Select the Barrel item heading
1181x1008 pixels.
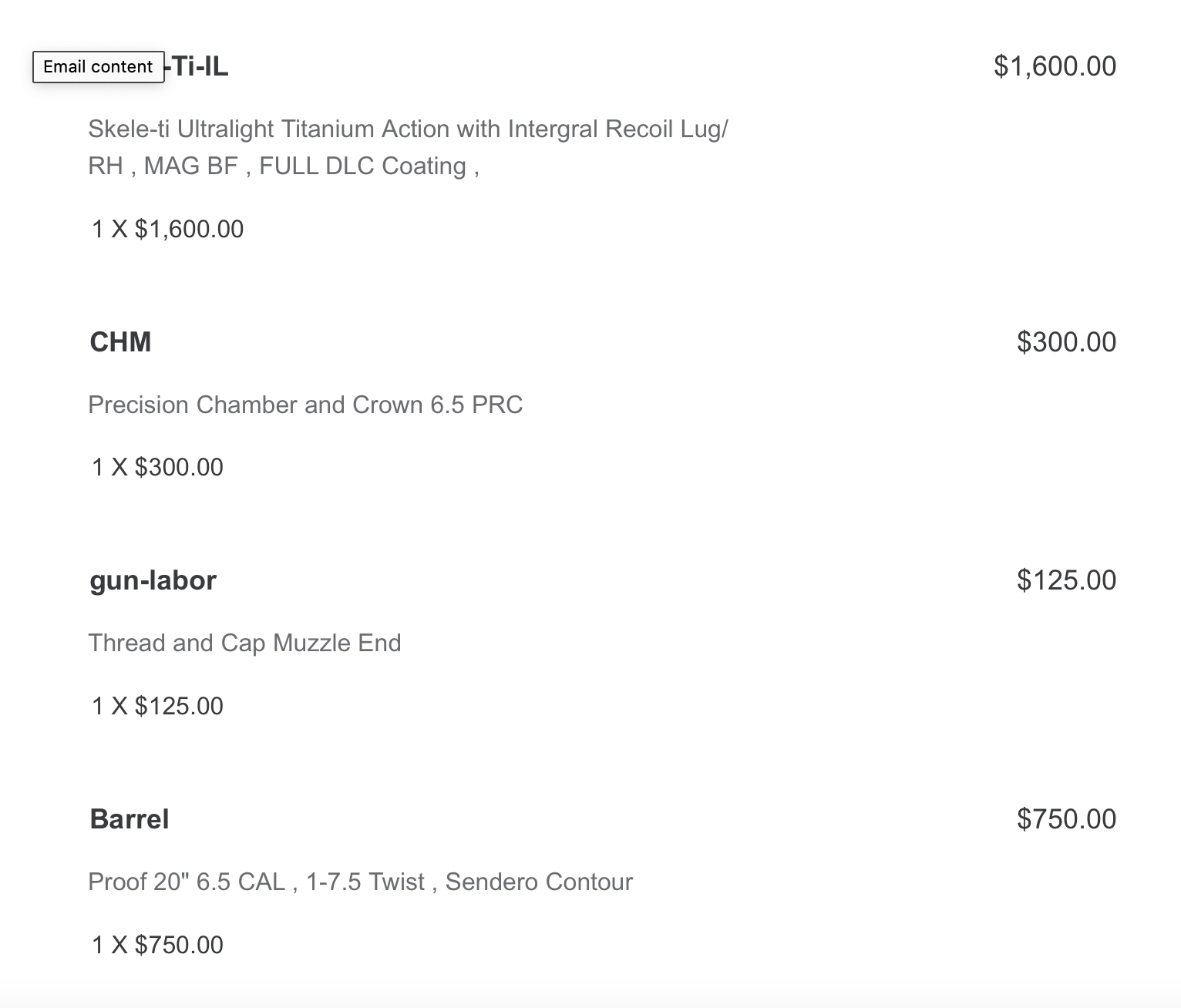pos(130,819)
